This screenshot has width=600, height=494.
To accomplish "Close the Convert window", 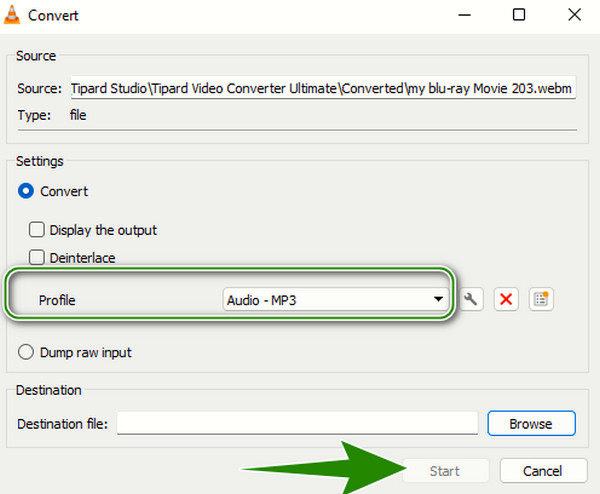I will coord(574,15).
